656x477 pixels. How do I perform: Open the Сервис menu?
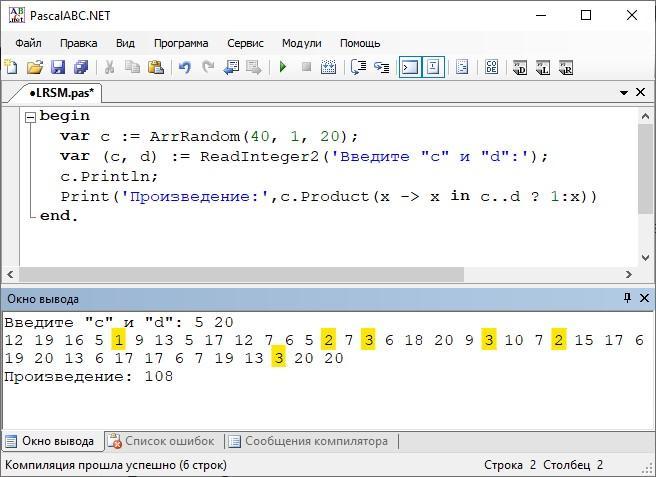coord(245,43)
